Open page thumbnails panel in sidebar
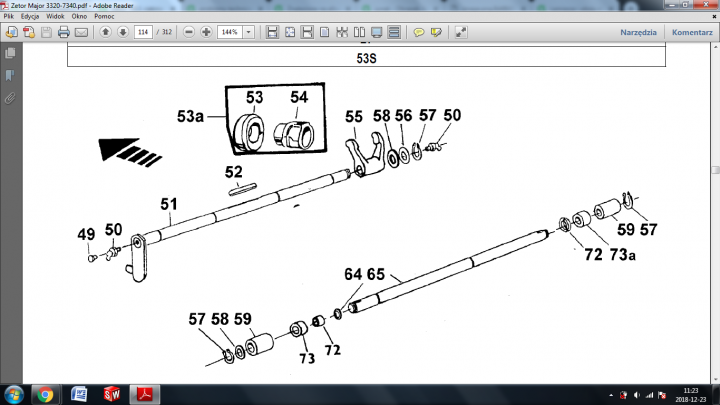Viewport: 720px width, 405px height. pyautogui.click(x=10, y=54)
